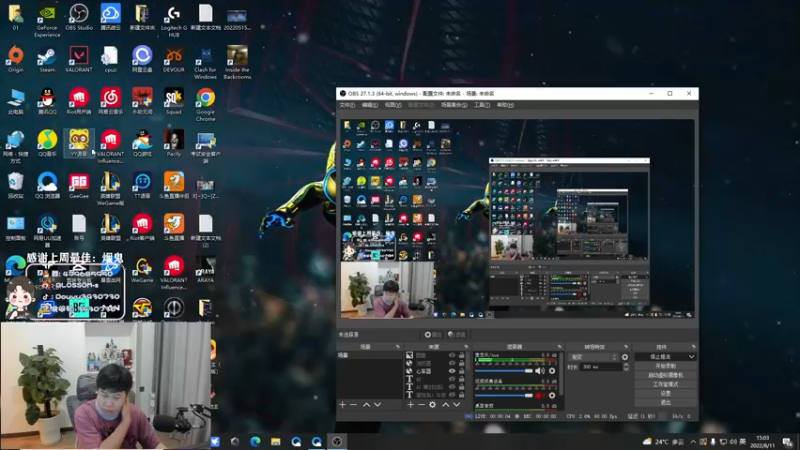Enable 工作室模式 studio mode button
This screenshot has width=800, height=450.
(x=665, y=384)
